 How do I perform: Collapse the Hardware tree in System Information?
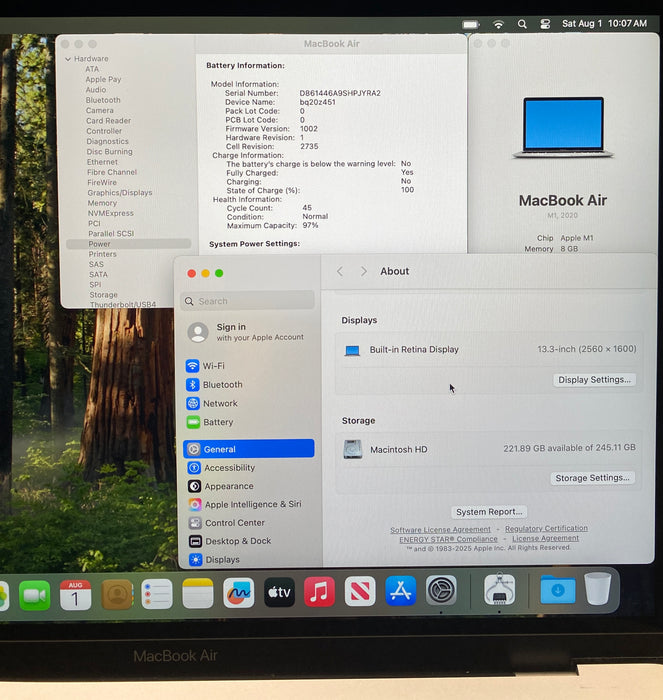[x=68, y=59]
